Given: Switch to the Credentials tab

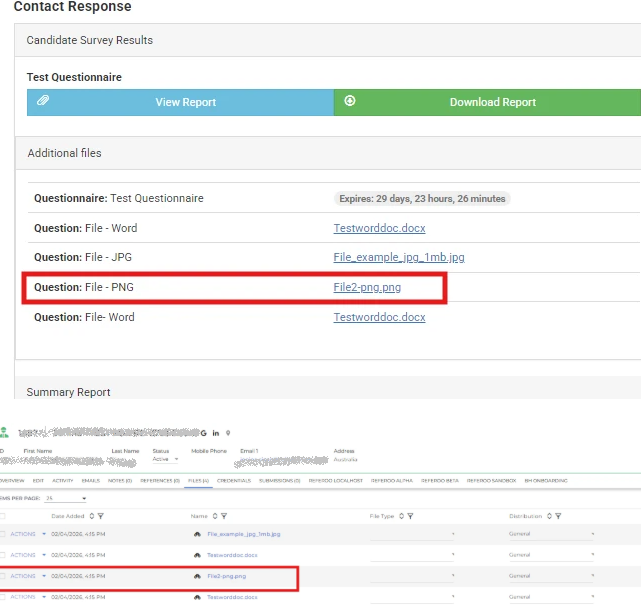Looking at the screenshot, I should [233, 481].
